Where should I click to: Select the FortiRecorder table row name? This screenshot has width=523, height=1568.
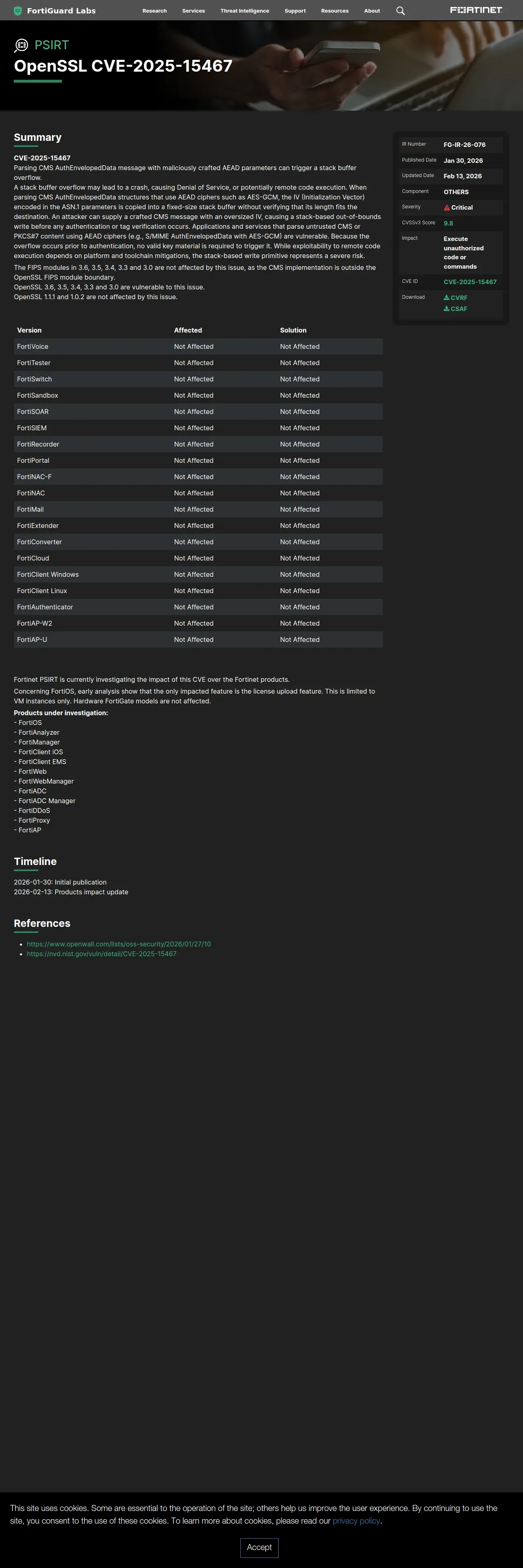click(38, 445)
